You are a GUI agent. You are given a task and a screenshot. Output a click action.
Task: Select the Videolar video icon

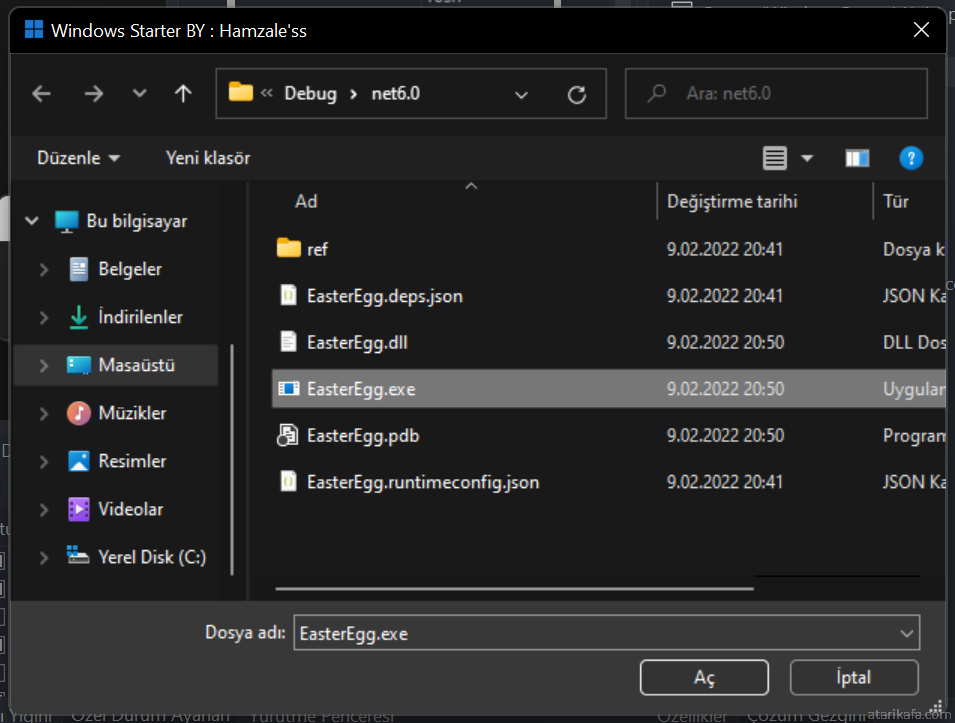click(x=79, y=509)
